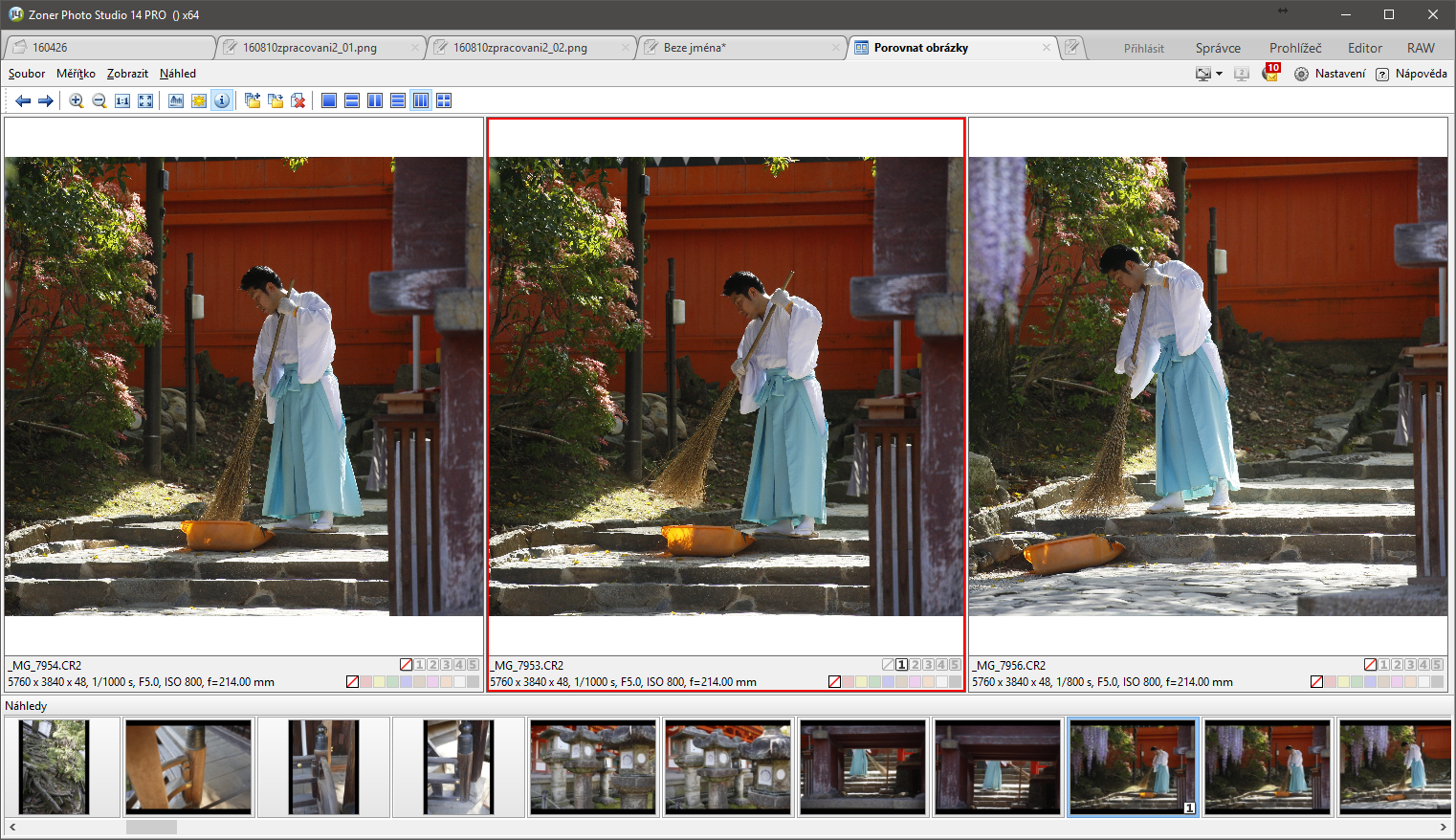Viewport: 1456px width, 840px height.
Task: Toggle overexposure highlight display
Action: tap(199, 100)
